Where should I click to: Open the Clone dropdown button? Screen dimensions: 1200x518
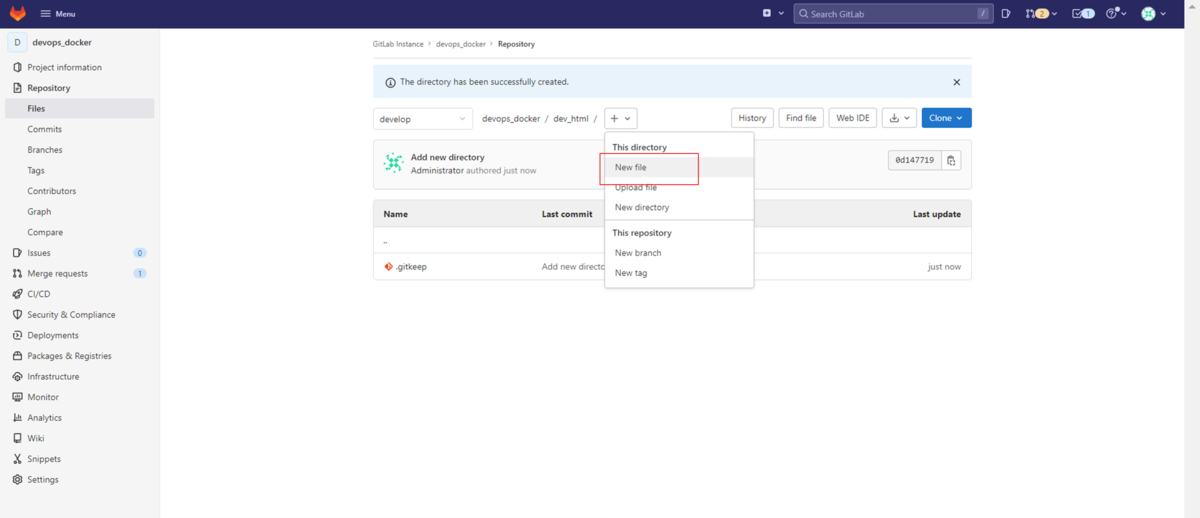(946, 118)
